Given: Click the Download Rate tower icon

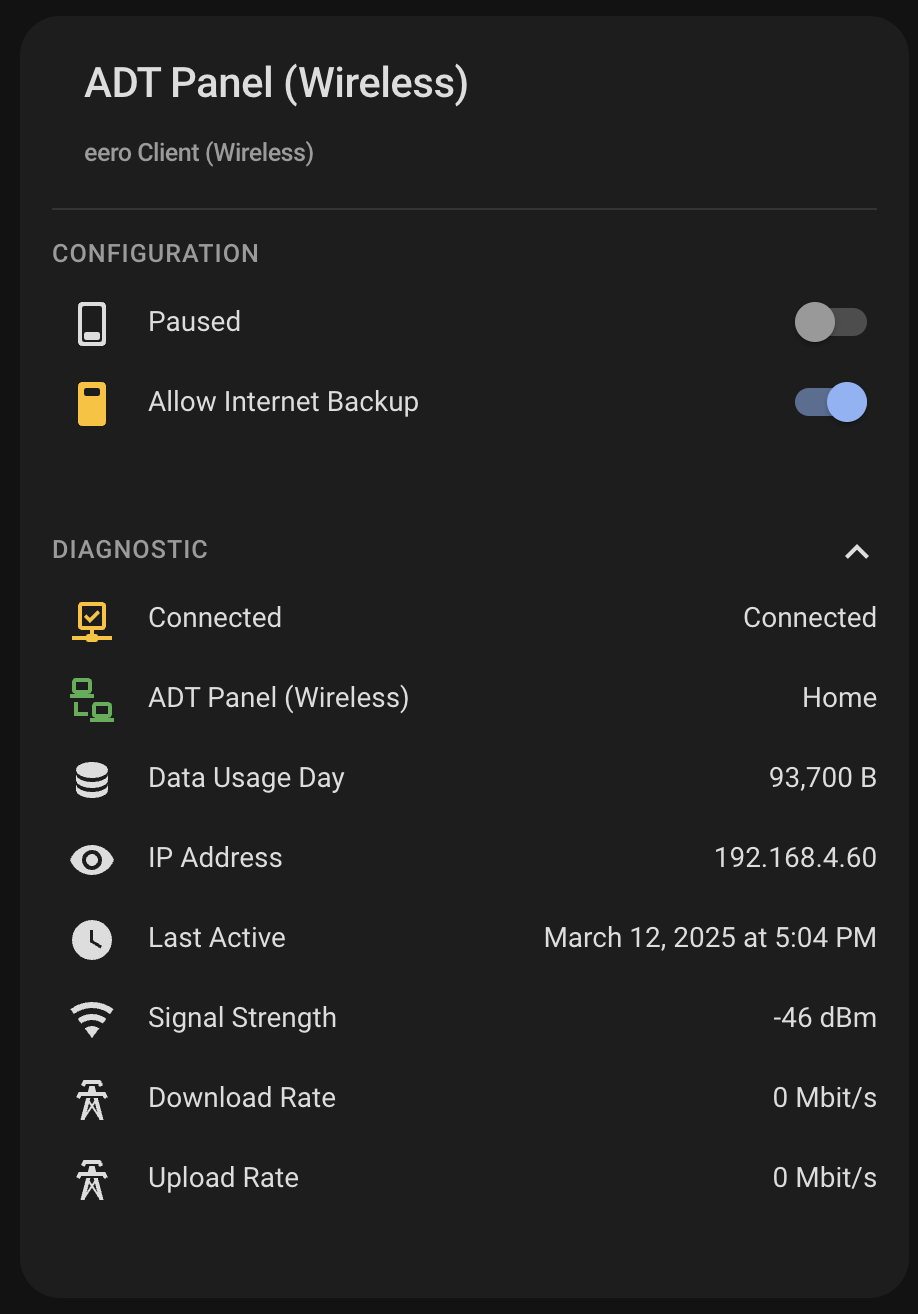Looking at the screenshot, I should point(92,1099).
